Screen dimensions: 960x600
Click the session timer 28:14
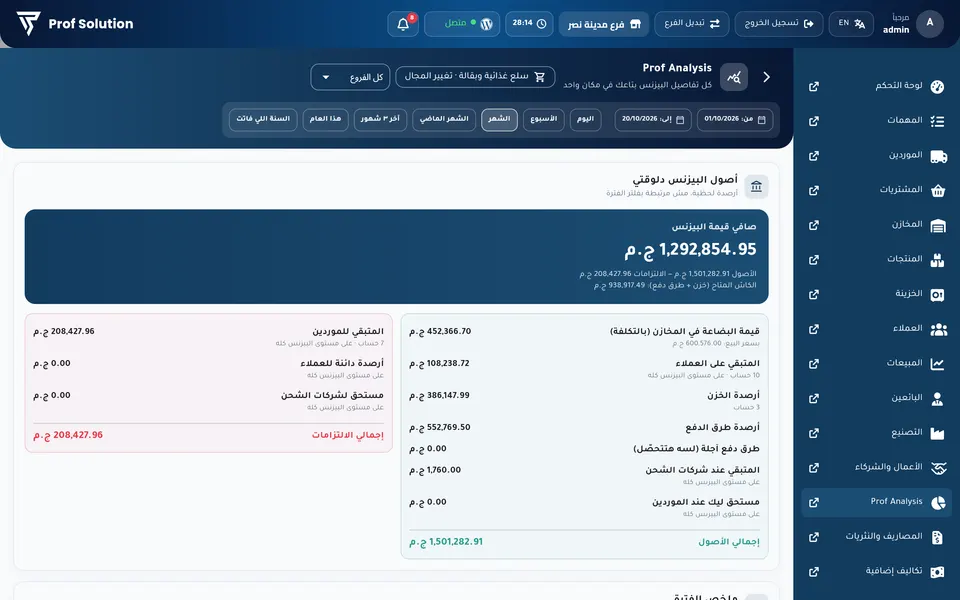click(x=529, y=24)
